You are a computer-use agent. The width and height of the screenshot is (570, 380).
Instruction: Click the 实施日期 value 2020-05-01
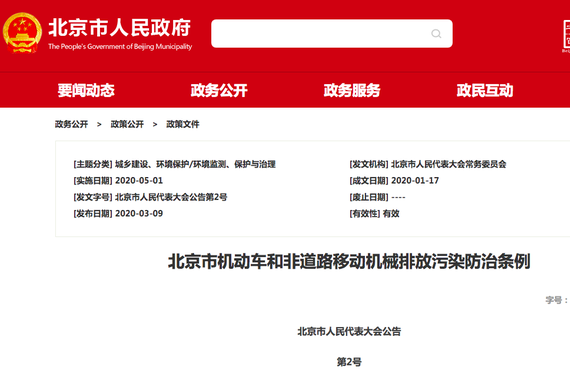(139, 181)
